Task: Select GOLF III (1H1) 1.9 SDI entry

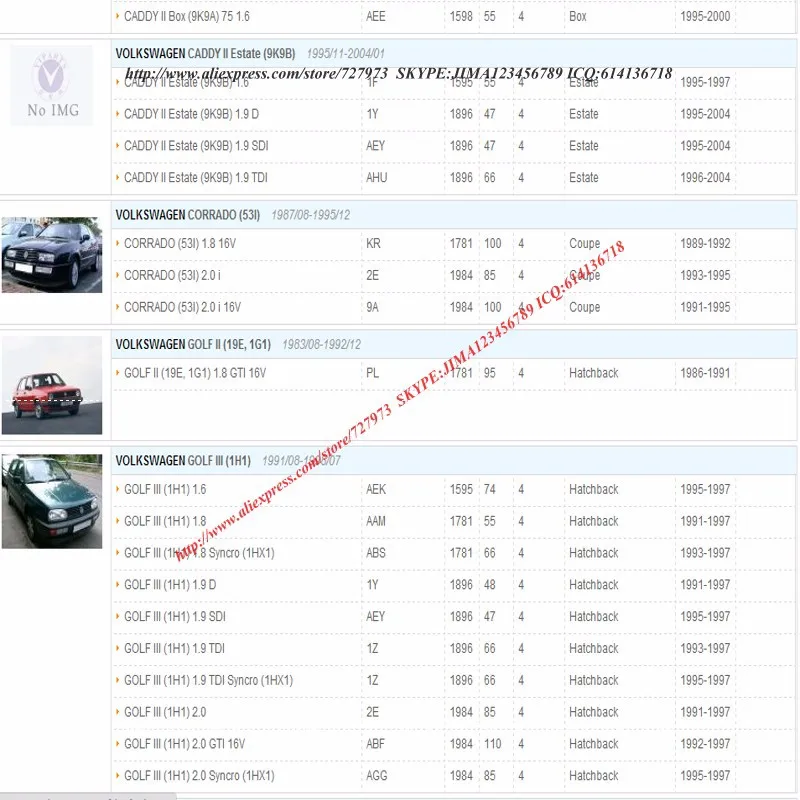Action: pyautogui.click(x=174, y=616)
